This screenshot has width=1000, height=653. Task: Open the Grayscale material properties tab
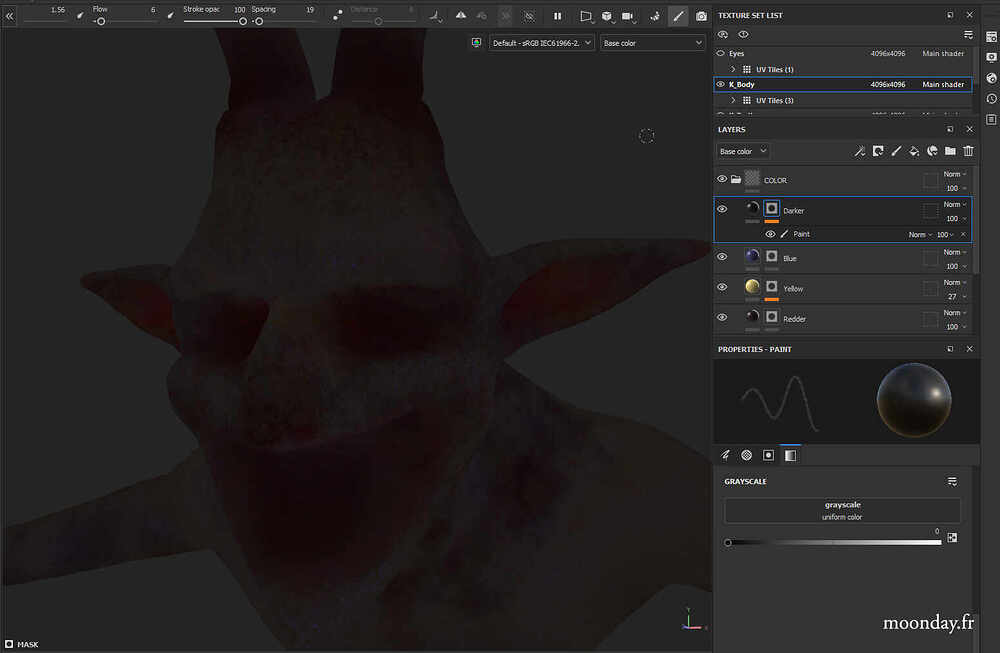790,455
